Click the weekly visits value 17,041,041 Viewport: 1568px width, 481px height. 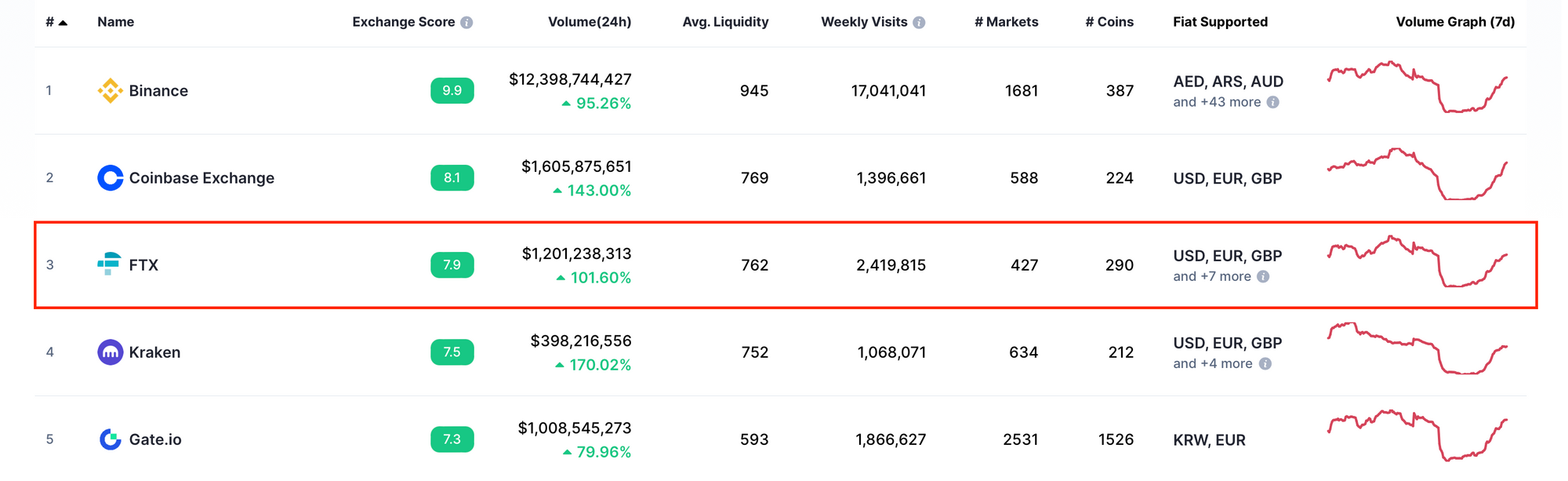888,91
